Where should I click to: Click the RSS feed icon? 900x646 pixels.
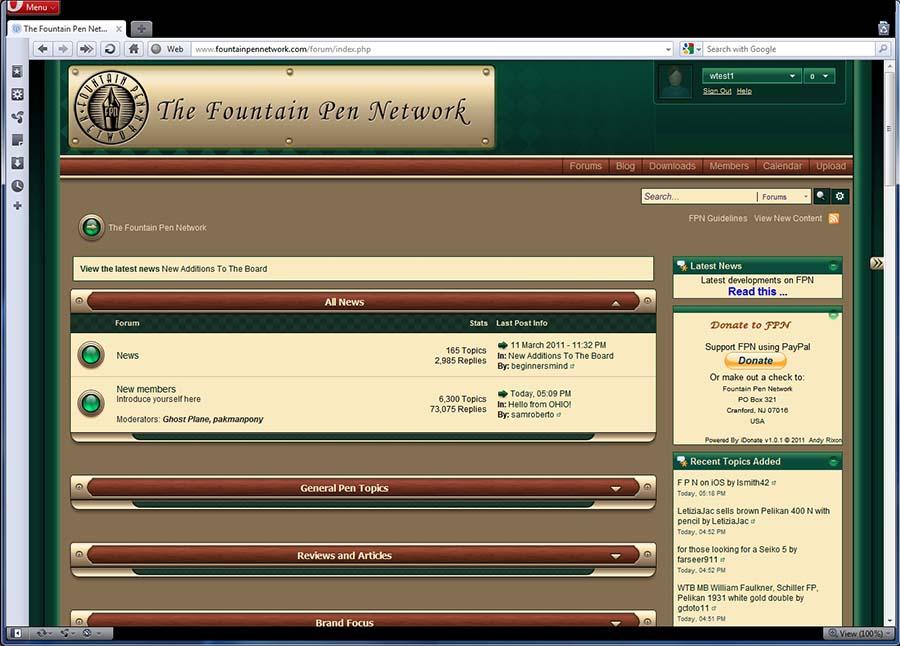834,218
